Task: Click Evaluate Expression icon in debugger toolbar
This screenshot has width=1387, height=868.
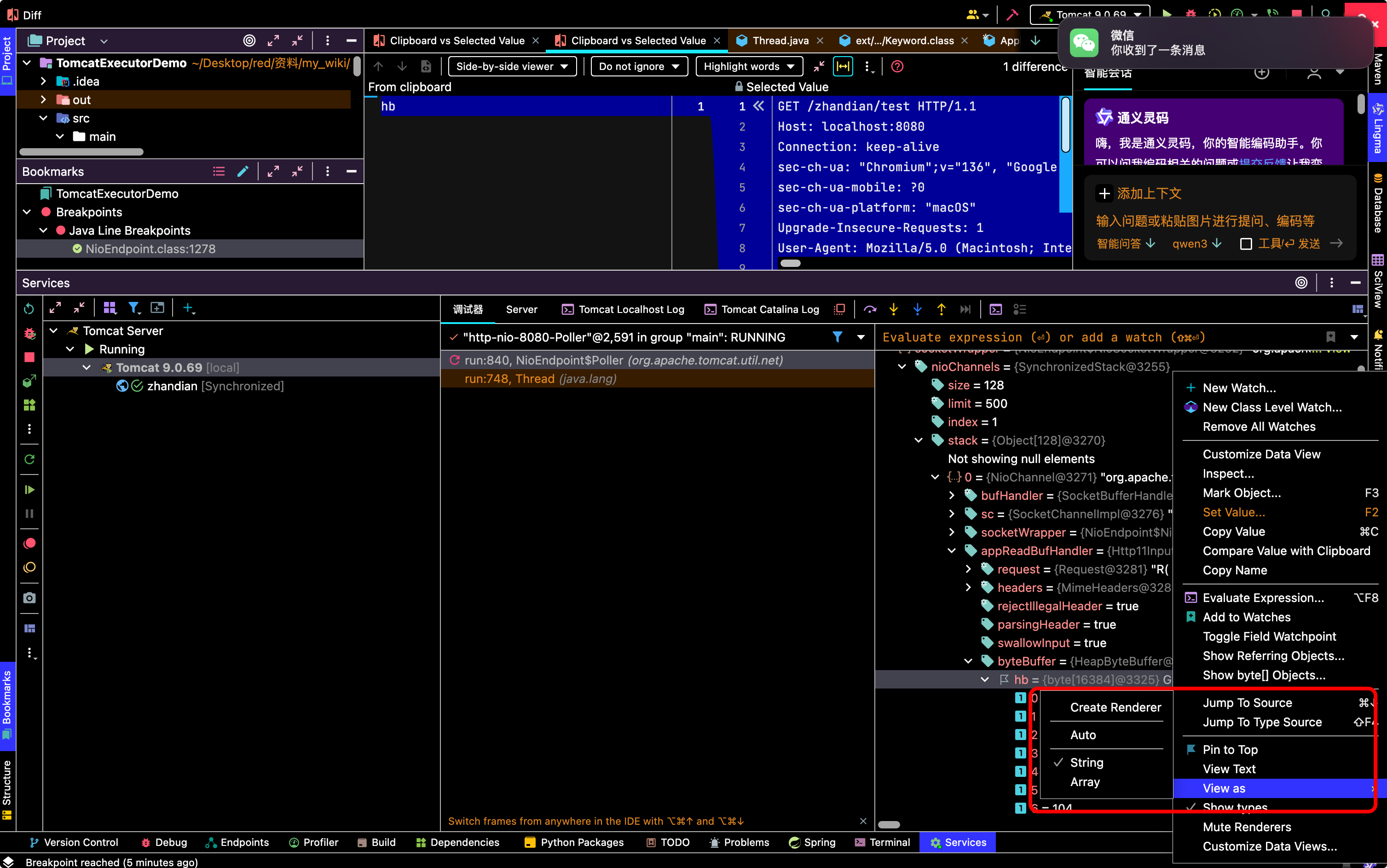Action: coord(996,309)
